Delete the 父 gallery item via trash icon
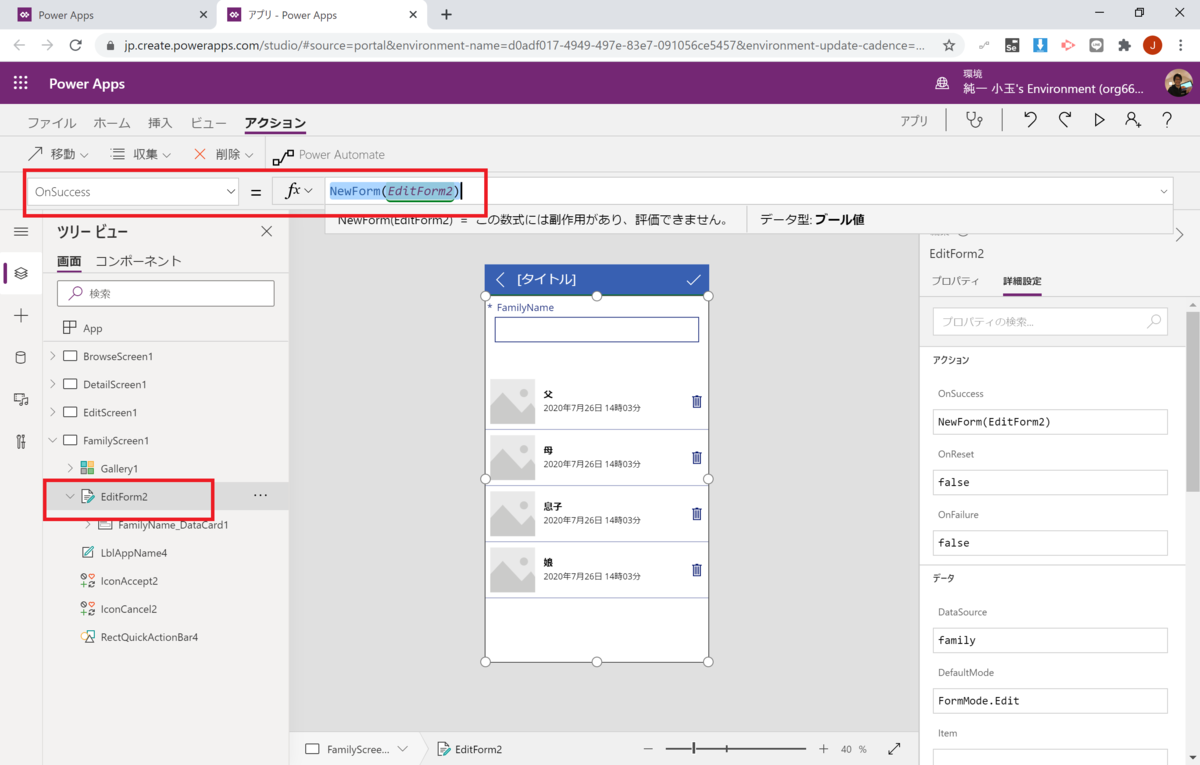The image size is (1200, 765). (697, 402)
